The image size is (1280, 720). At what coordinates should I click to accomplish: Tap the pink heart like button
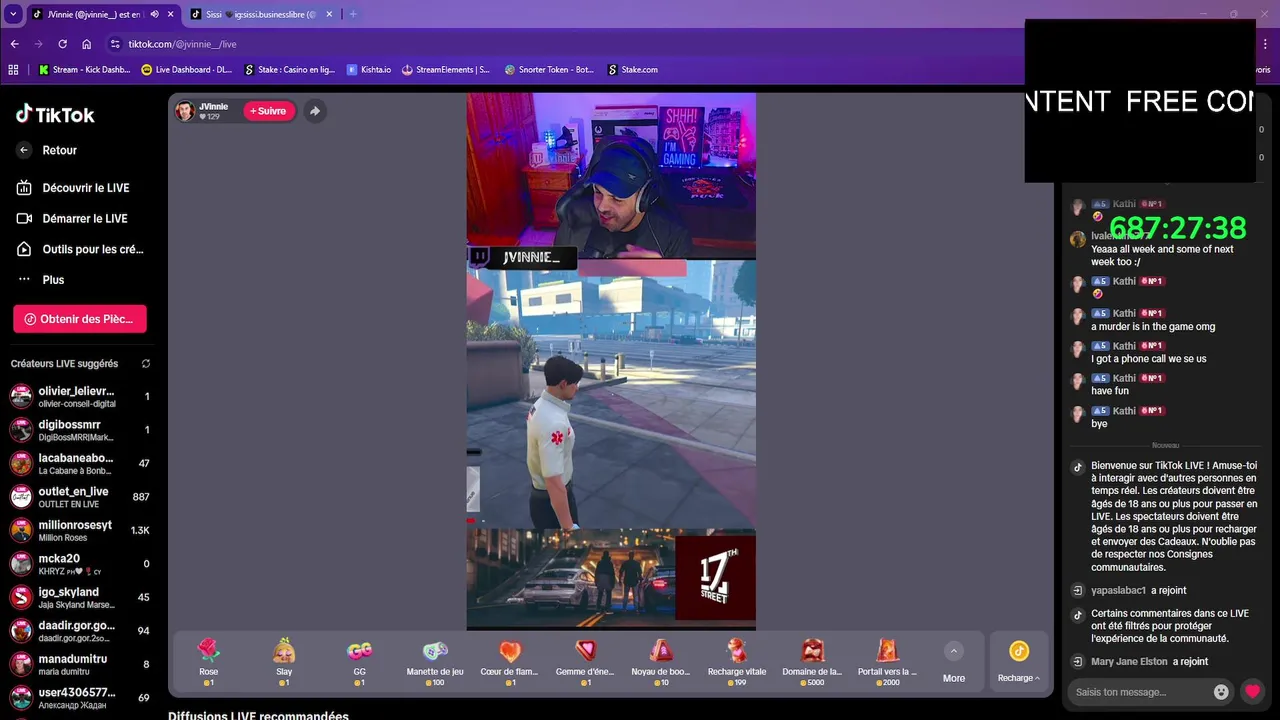coord(1252,691)
